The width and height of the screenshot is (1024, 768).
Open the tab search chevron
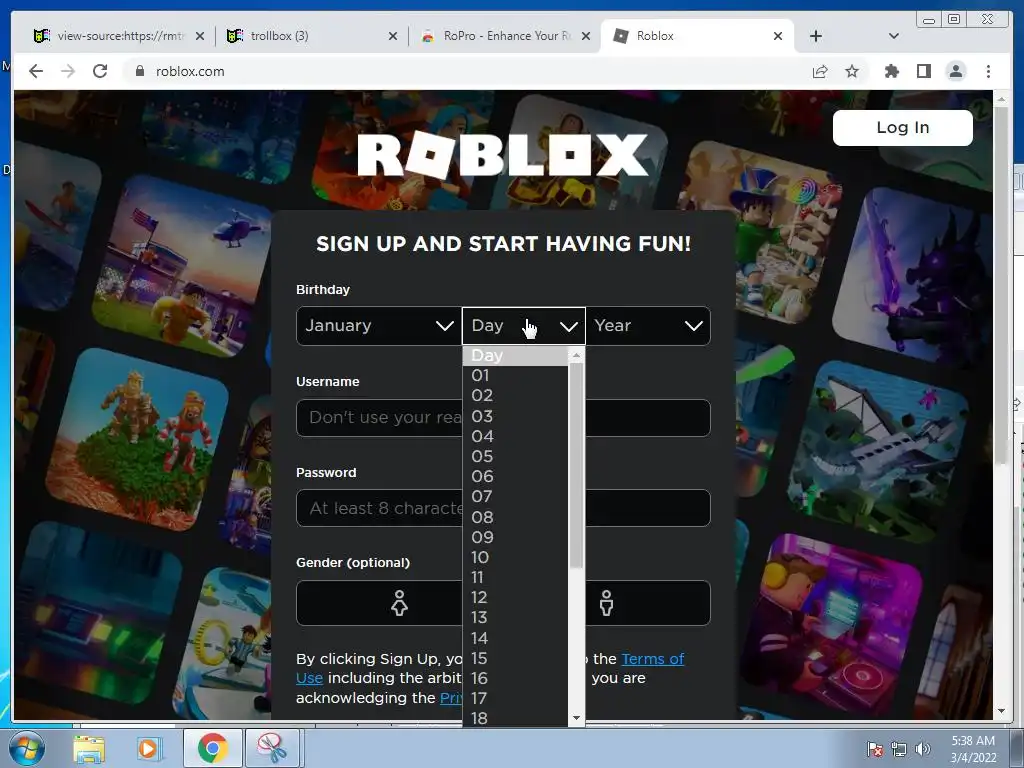tap(893, 36)
